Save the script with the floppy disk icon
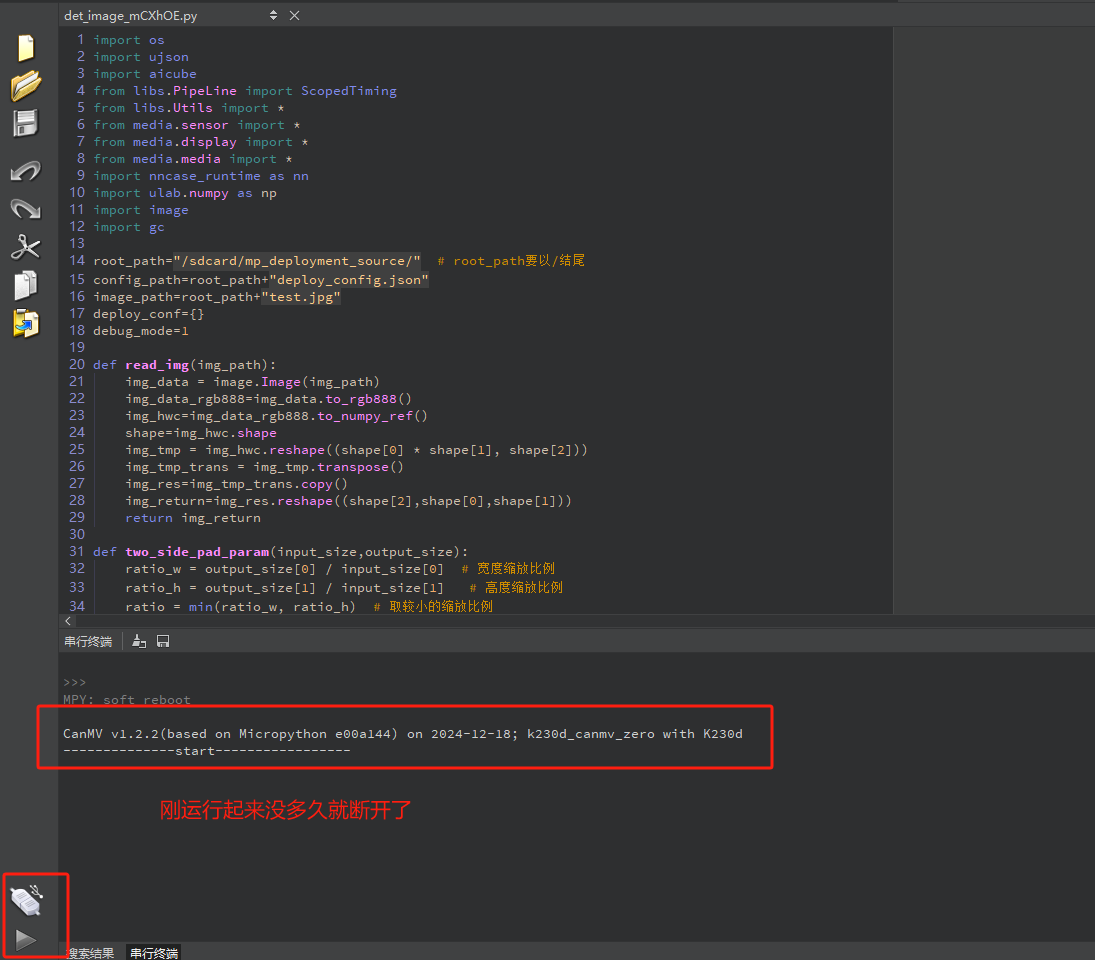Viewport: 1095px width, 960px height. (x=25, y=124)
